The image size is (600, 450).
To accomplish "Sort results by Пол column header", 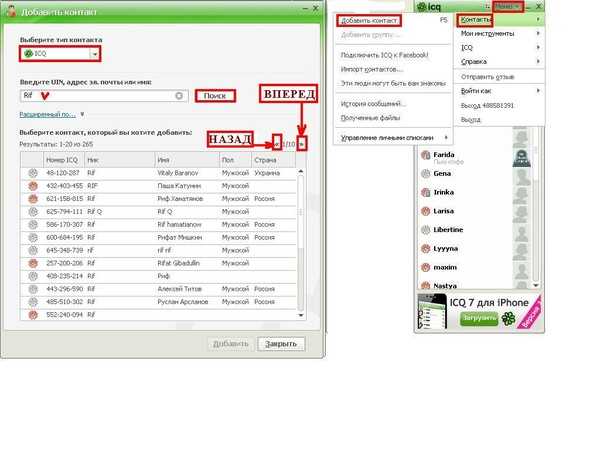I will pyautogui.click(x=236, y=160).
